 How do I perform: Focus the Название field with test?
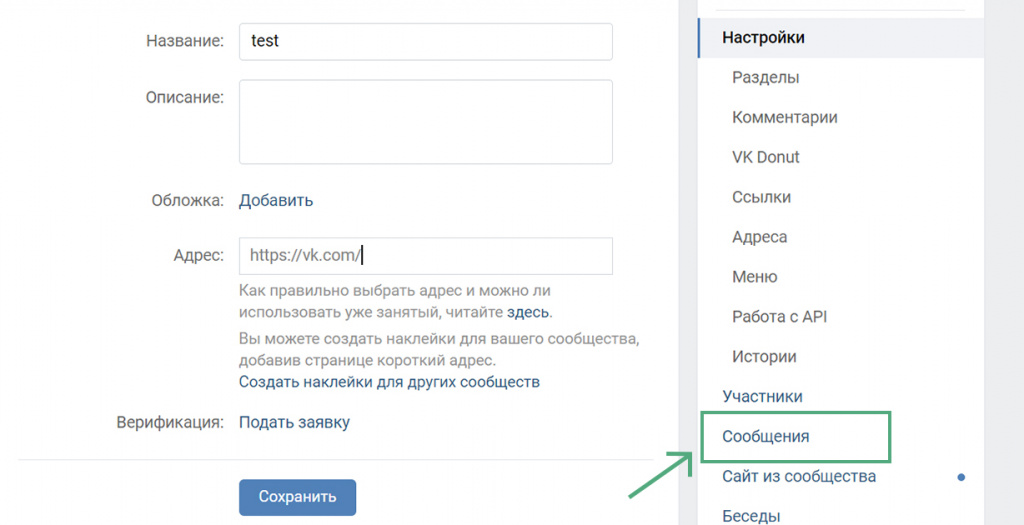tap(426, 42)
